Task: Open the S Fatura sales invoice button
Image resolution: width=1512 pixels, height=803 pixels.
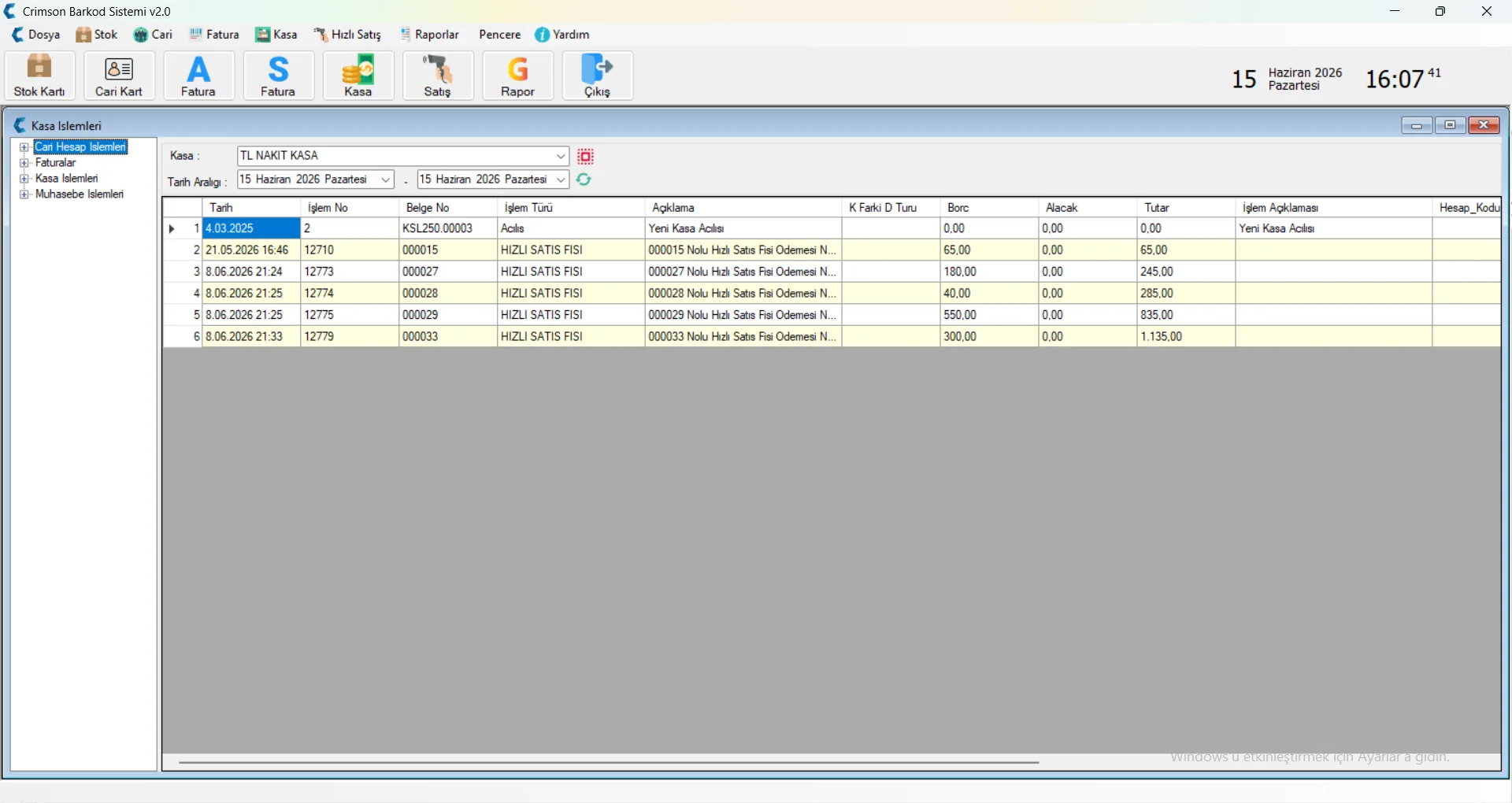Action: pos(279,76)
